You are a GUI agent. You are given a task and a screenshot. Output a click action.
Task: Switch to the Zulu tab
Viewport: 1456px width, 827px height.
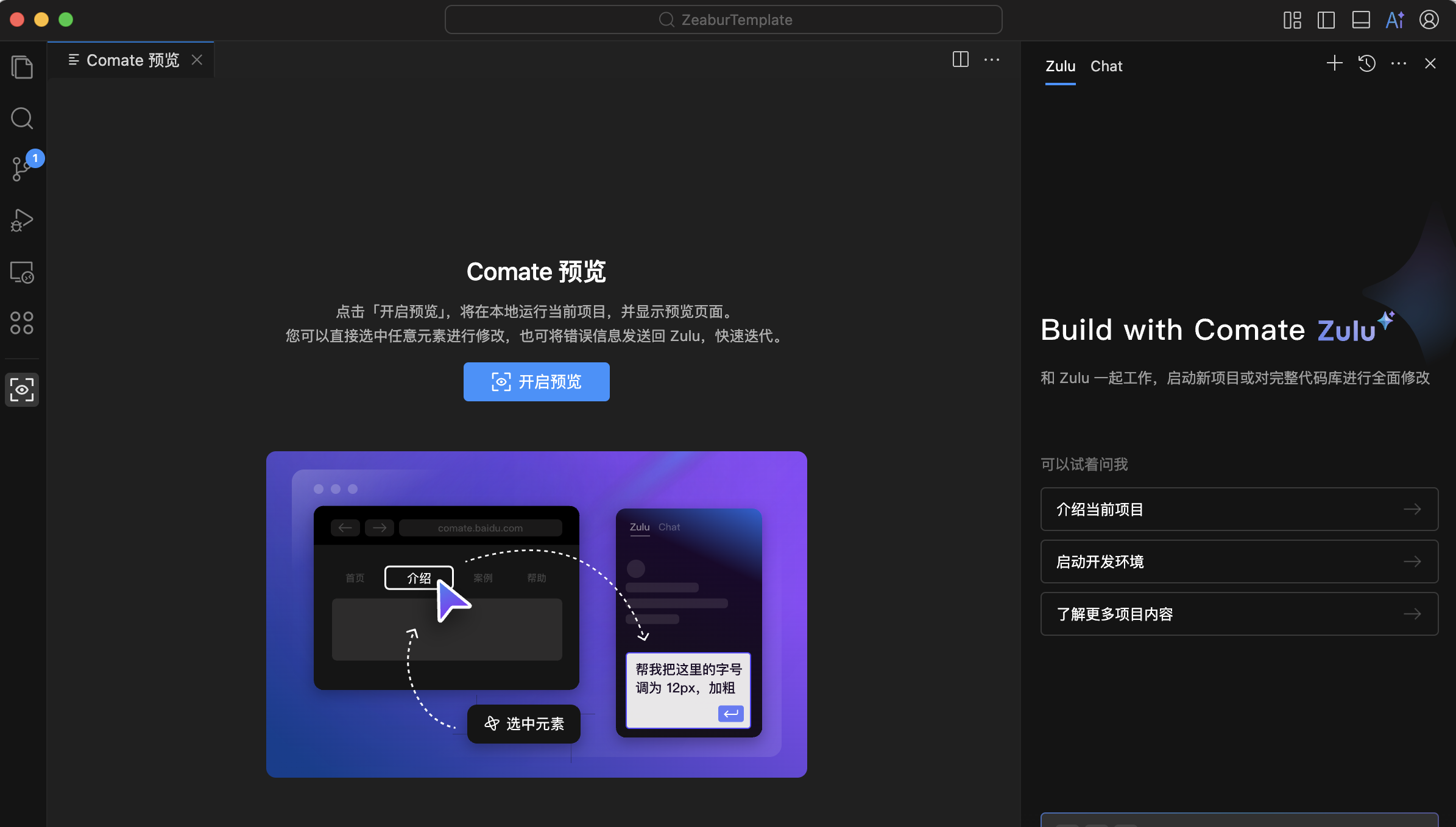1061,66
